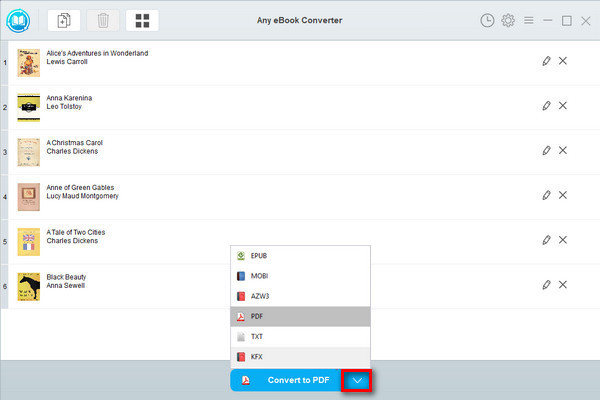600x400 pixels.
Task: Remove A Christmas Carol from list
Action: pyautogui.click(x=563, y=150)
